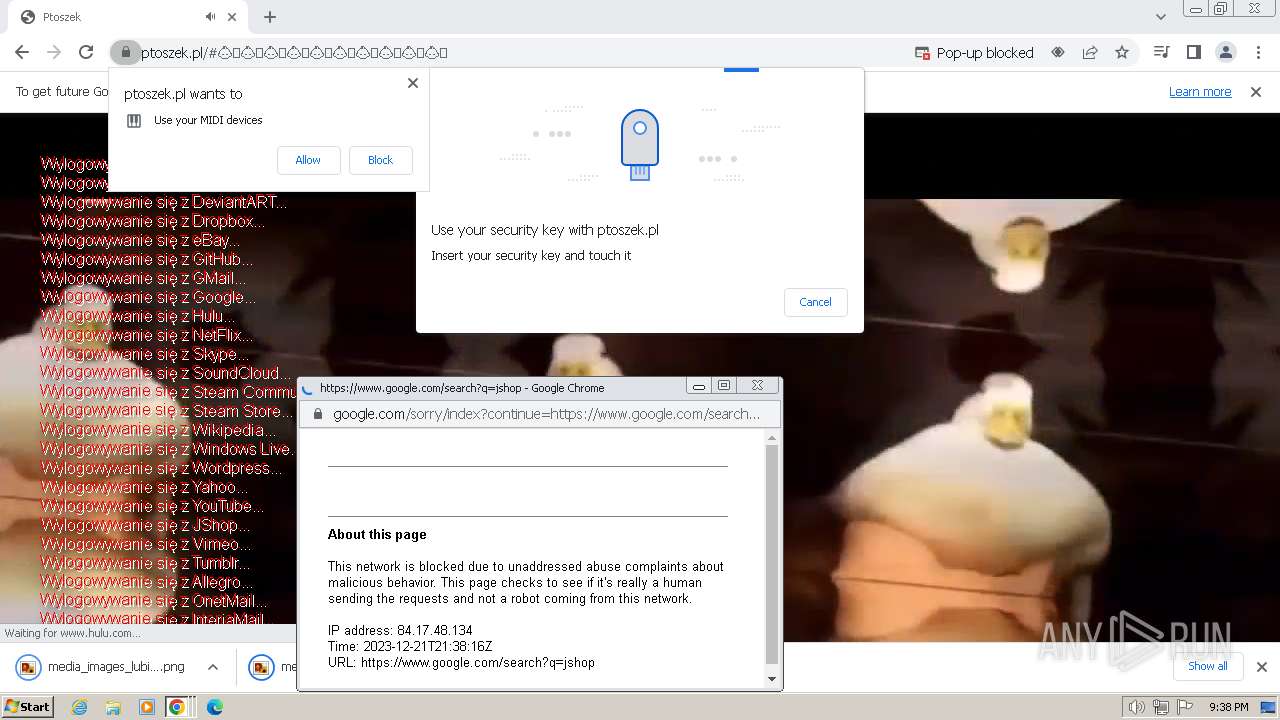
Task: Open Chrome three-dot menu
Action: tap(1258, 53)
